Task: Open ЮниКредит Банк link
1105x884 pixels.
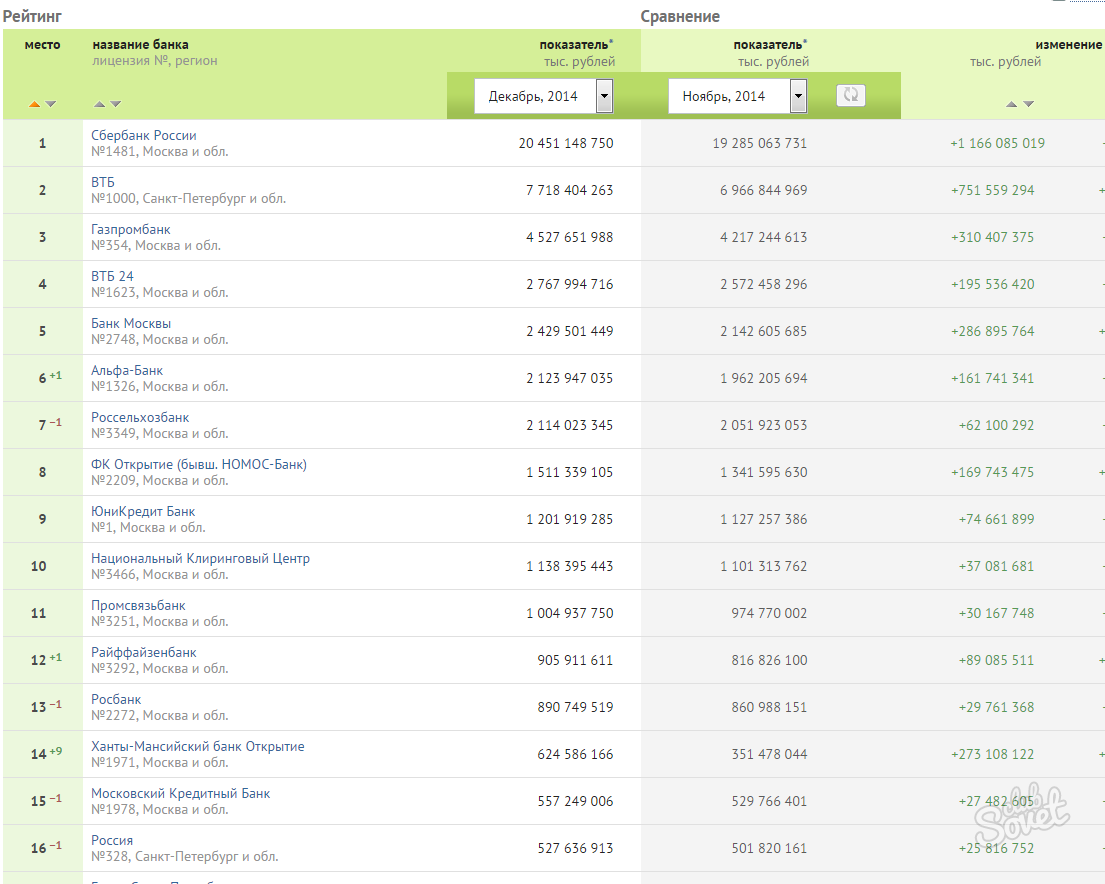Action: pyautogui.click(x=143, y=512)
